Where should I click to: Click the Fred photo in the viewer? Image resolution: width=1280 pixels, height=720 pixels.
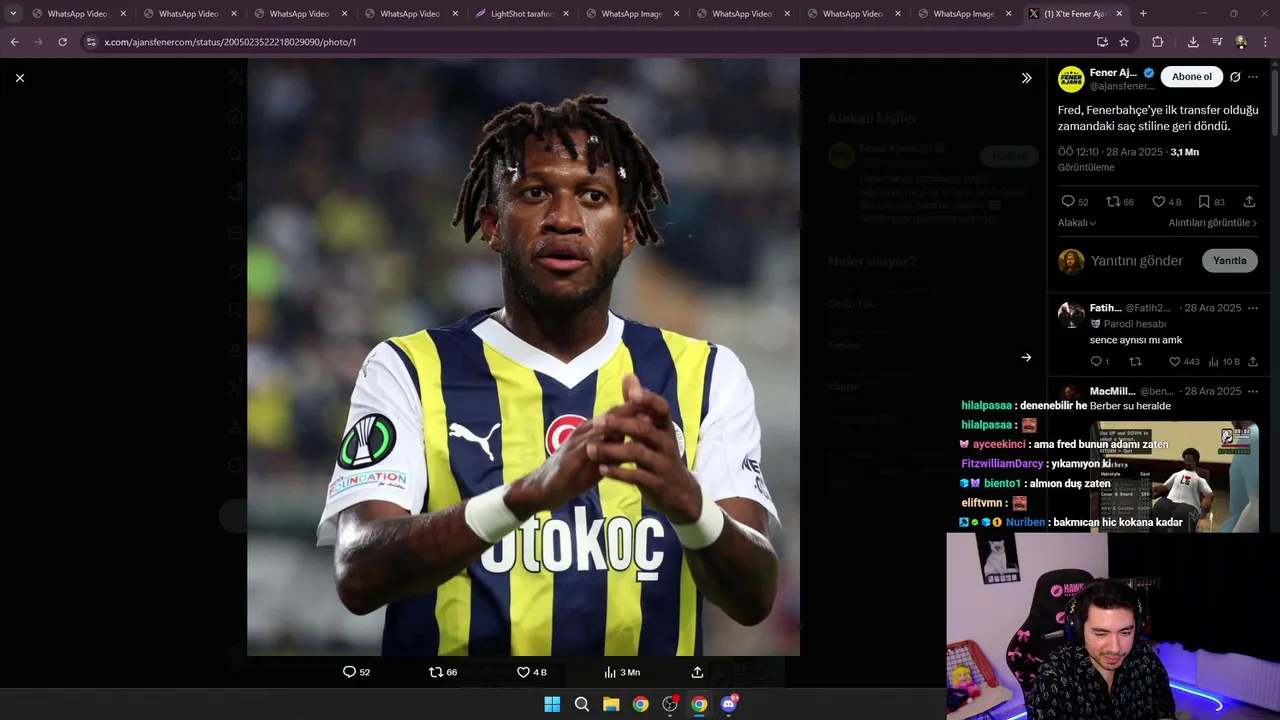[x=523, y=357]
